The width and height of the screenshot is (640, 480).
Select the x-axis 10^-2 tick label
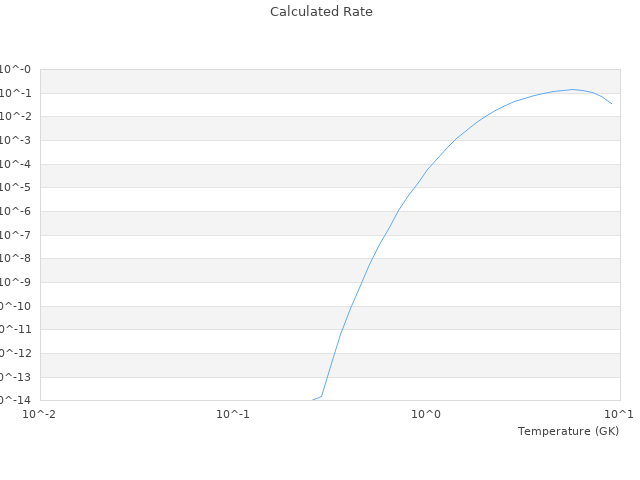[x=40, y=414]
